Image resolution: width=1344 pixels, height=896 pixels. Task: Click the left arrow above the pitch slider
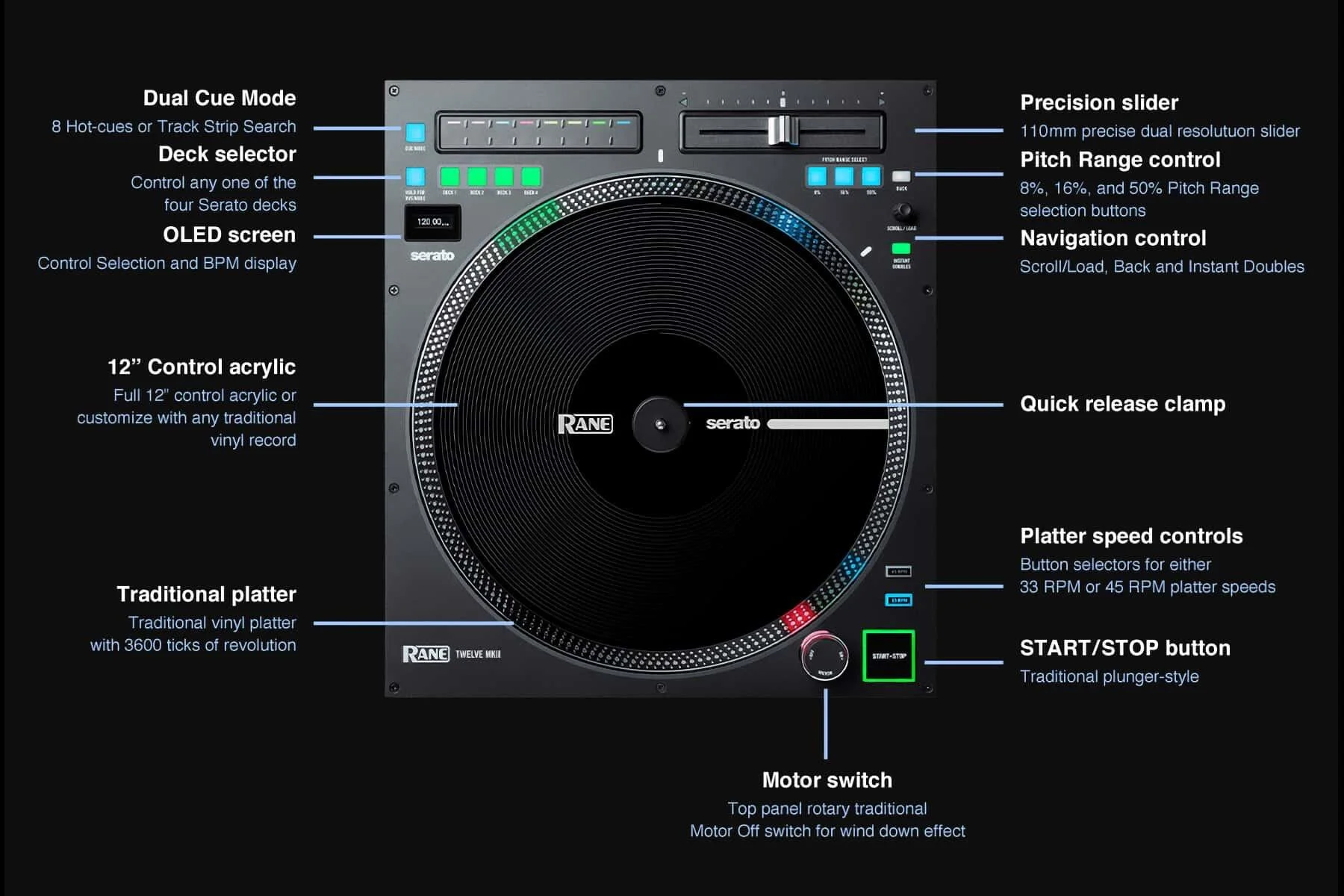(x=682, y=102)
